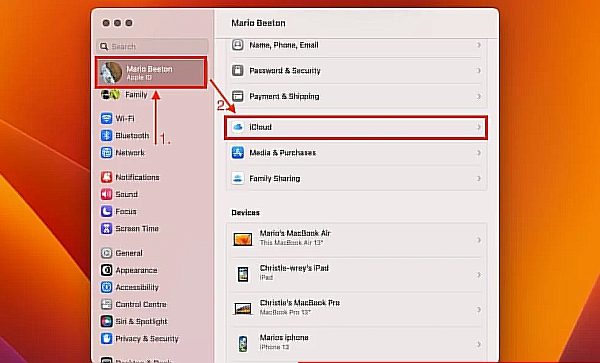Expand Christie's MacBook Pro chevron
This screenshot has height=363, width=600.
(479, 309)
